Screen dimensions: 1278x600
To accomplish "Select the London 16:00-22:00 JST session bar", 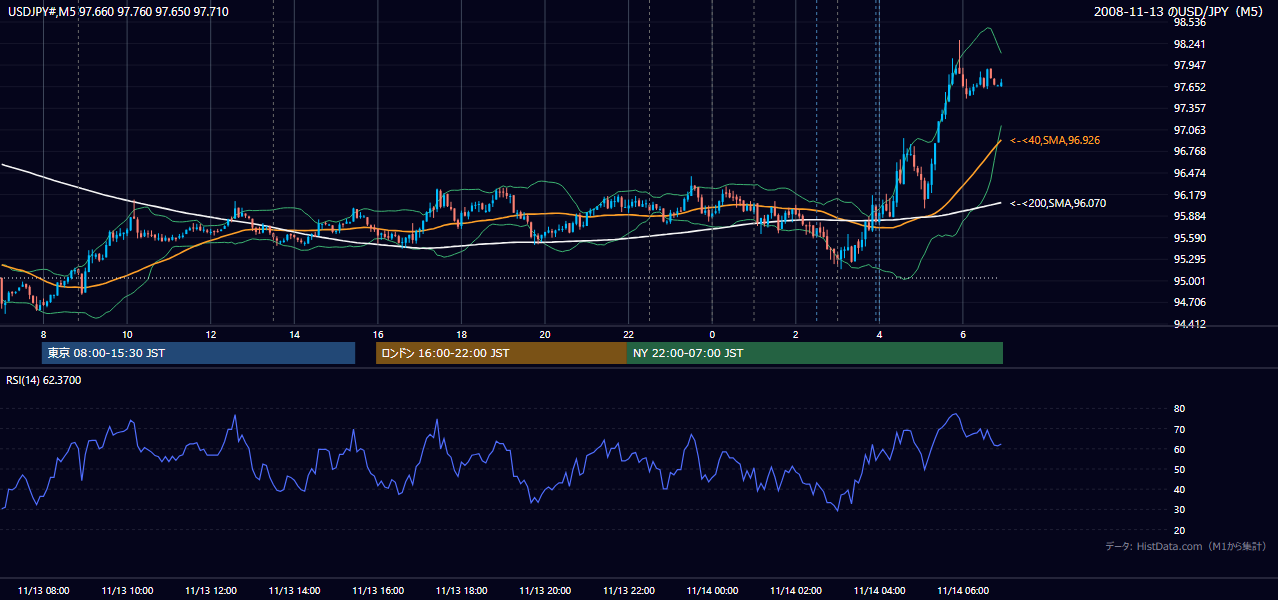I will 501,353.
